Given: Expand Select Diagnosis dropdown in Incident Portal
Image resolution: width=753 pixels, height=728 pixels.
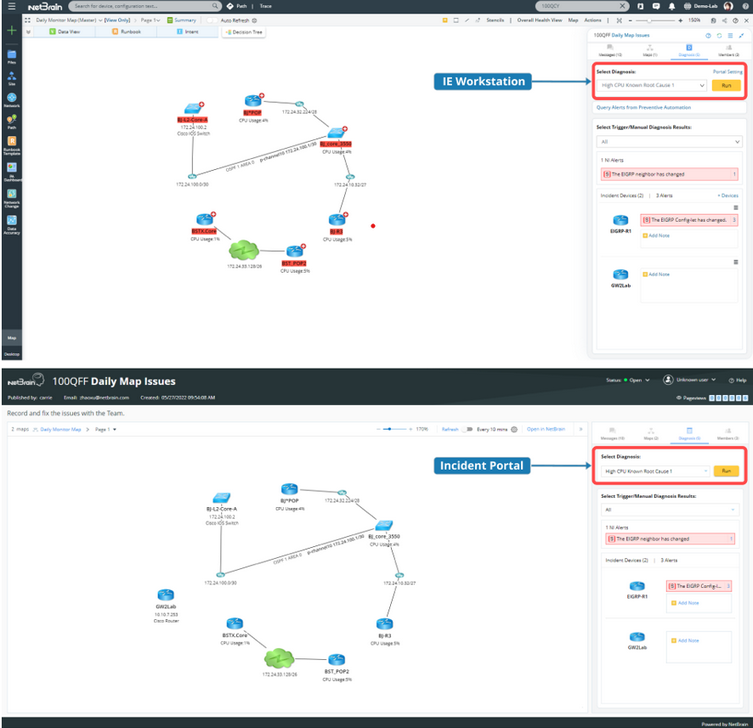Looking at the screenshot, I should tap(656, 470).
